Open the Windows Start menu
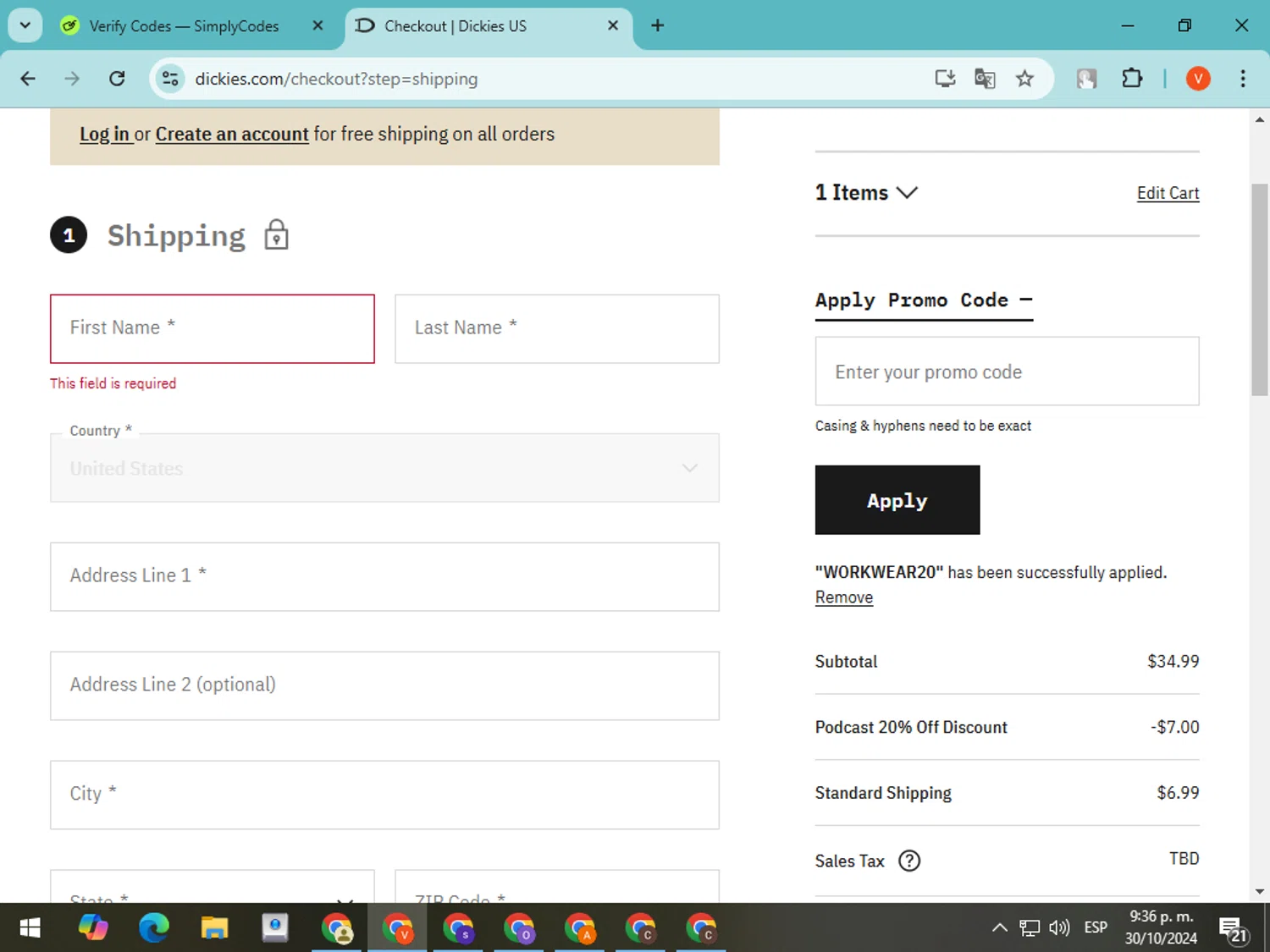Image resolution: width=1270 pixels, height=952 pixels. 30,928
